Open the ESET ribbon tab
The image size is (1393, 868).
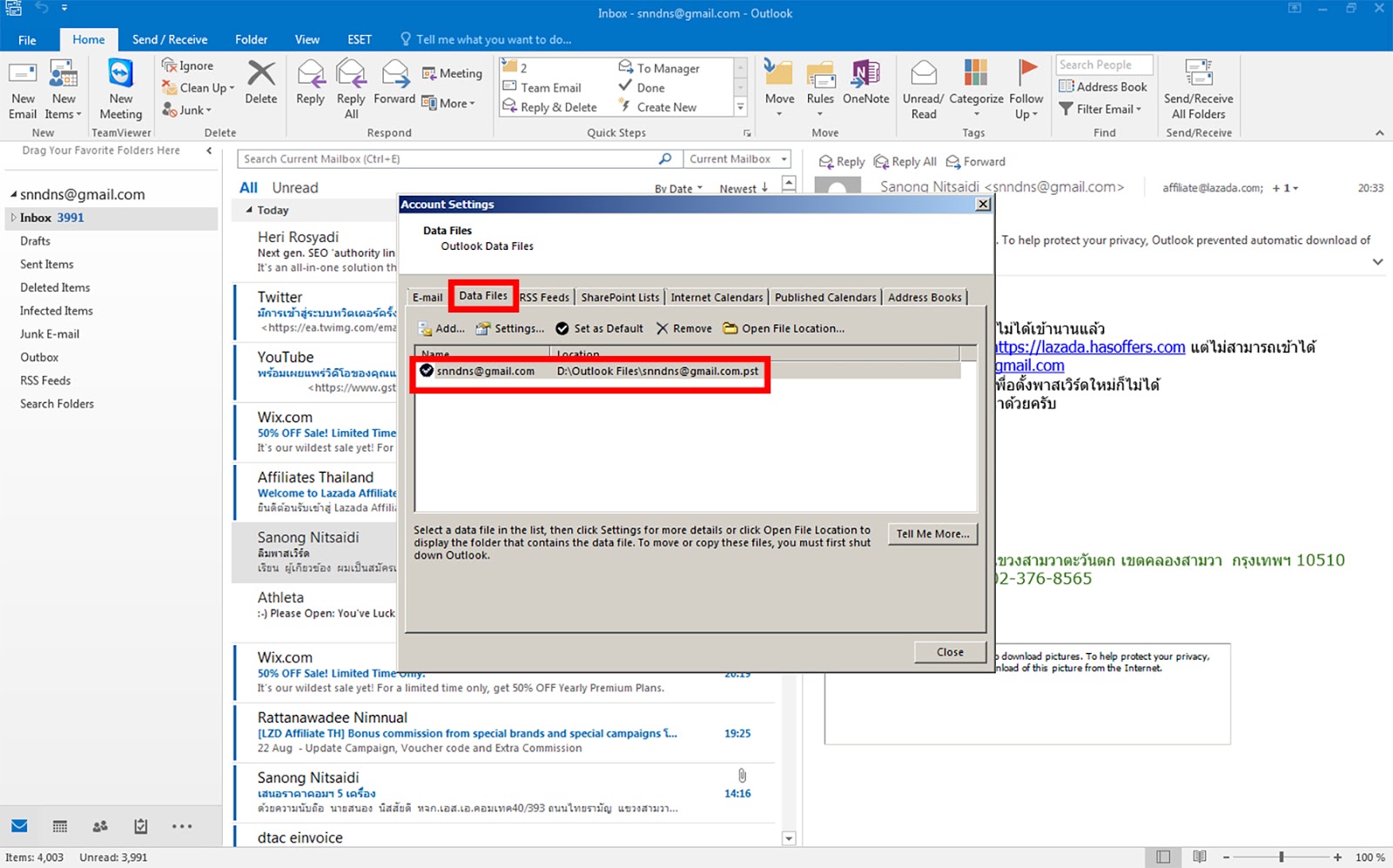(360, 40)
